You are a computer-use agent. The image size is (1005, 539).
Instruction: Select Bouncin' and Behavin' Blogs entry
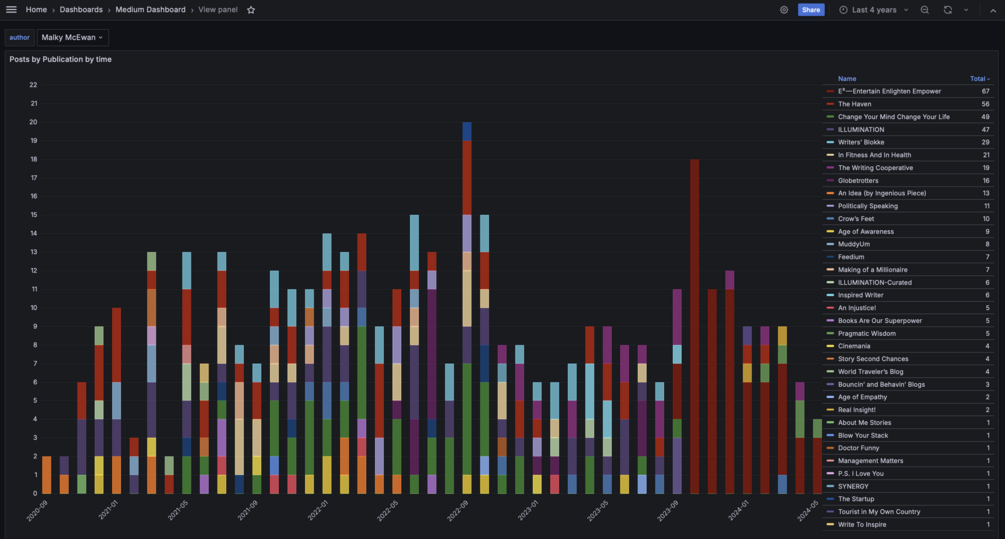tap(881, 385)
